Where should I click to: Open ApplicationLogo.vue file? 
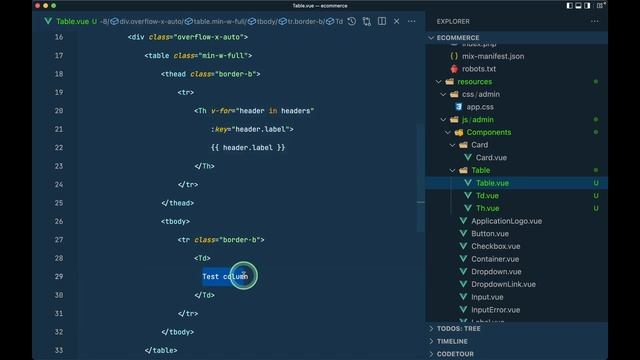507,221
